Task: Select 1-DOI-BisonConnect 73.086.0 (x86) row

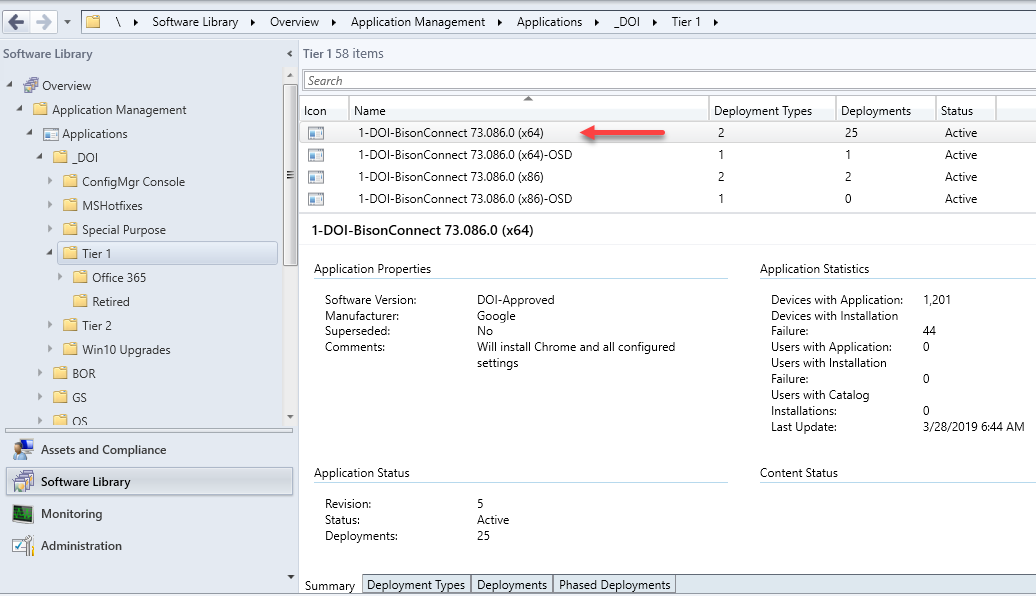Action: click(x=668, y=176)
